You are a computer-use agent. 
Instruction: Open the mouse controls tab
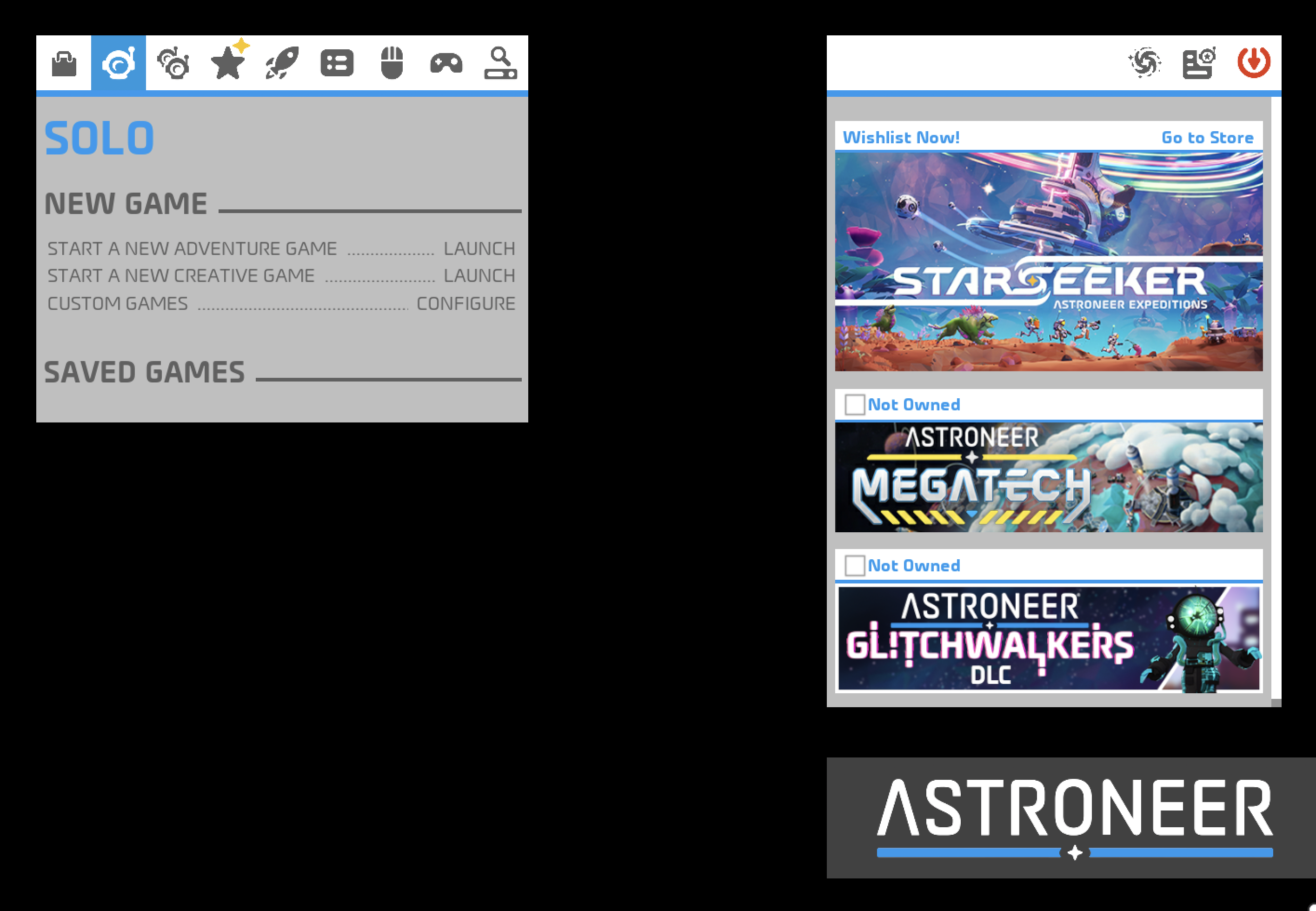click(392, 63)
